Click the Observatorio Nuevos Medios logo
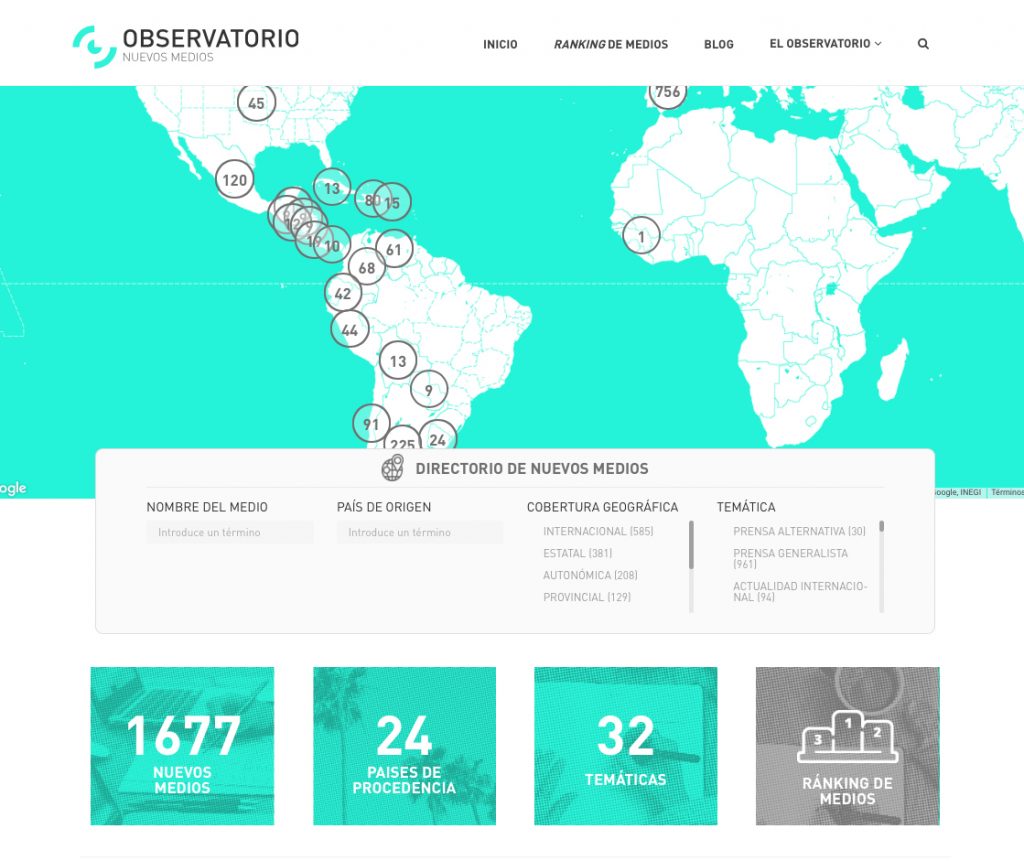The height and width of the screenshot is (861, 1024). (x=186, y=45)
